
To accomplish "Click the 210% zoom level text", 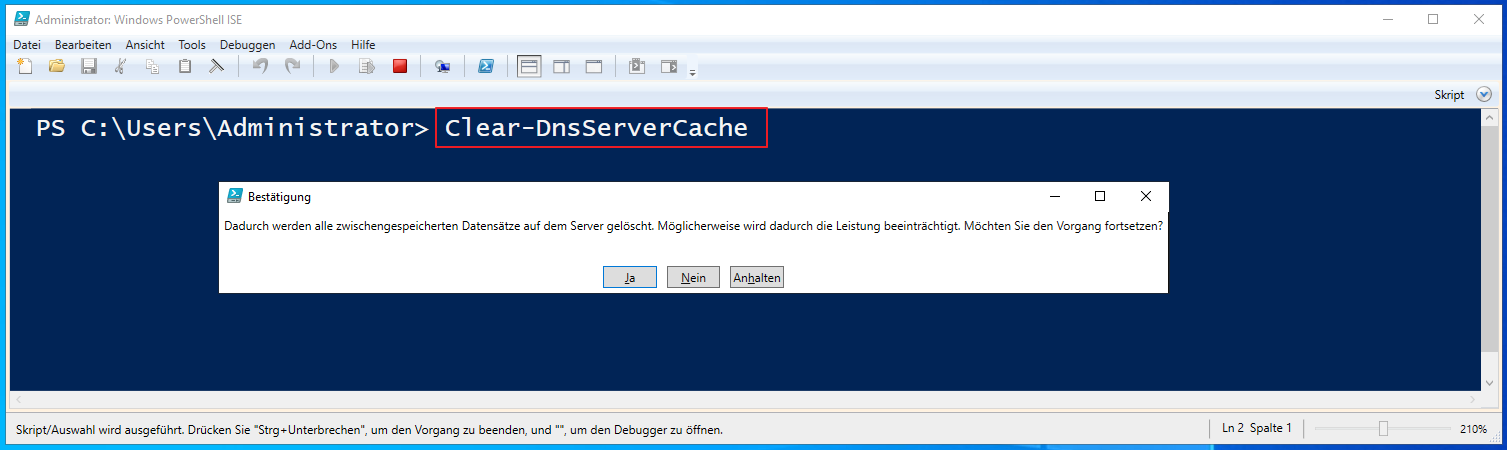I will 1473,428.
